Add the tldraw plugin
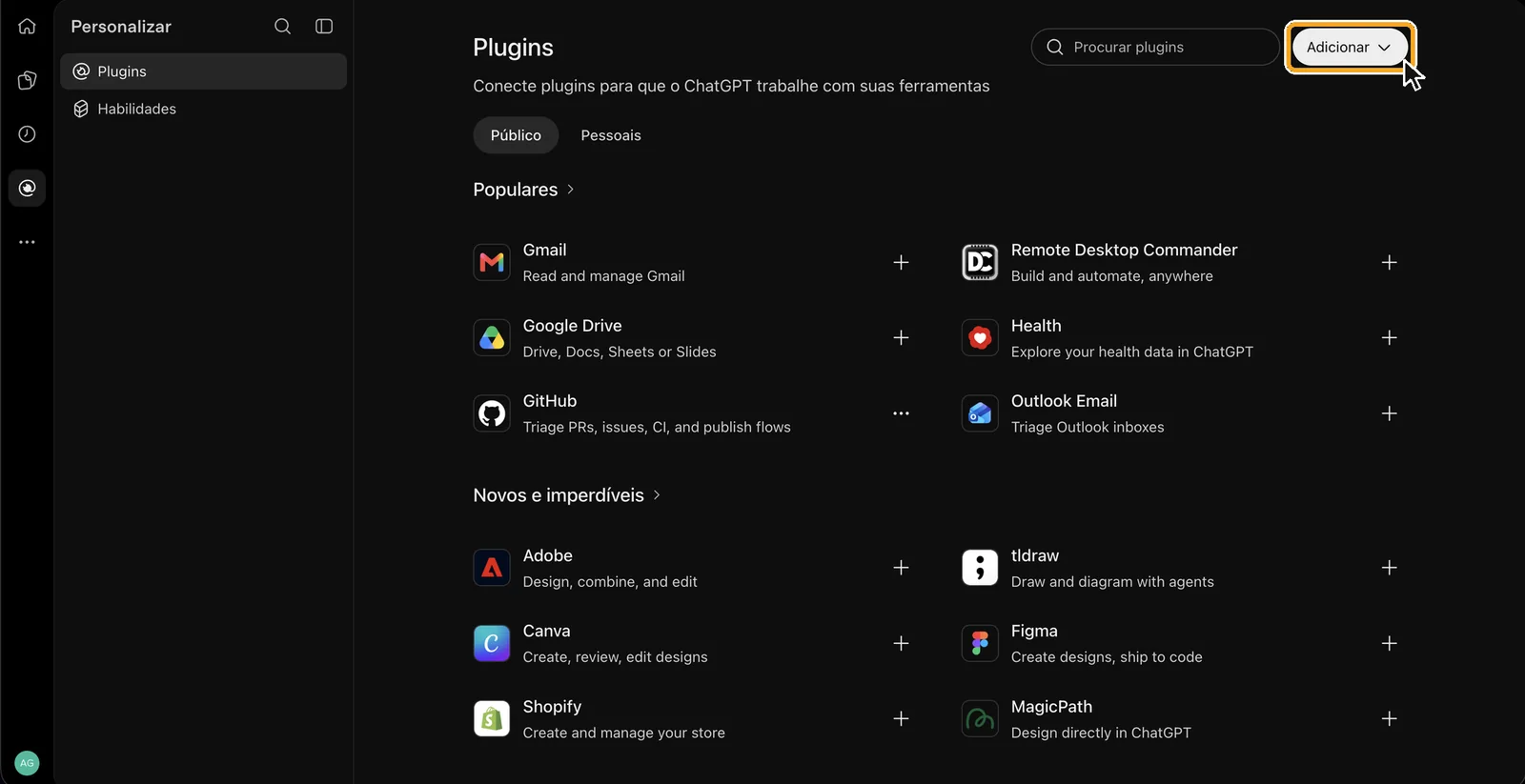The image size is (1525, 784). click(x=1389, y=568)
